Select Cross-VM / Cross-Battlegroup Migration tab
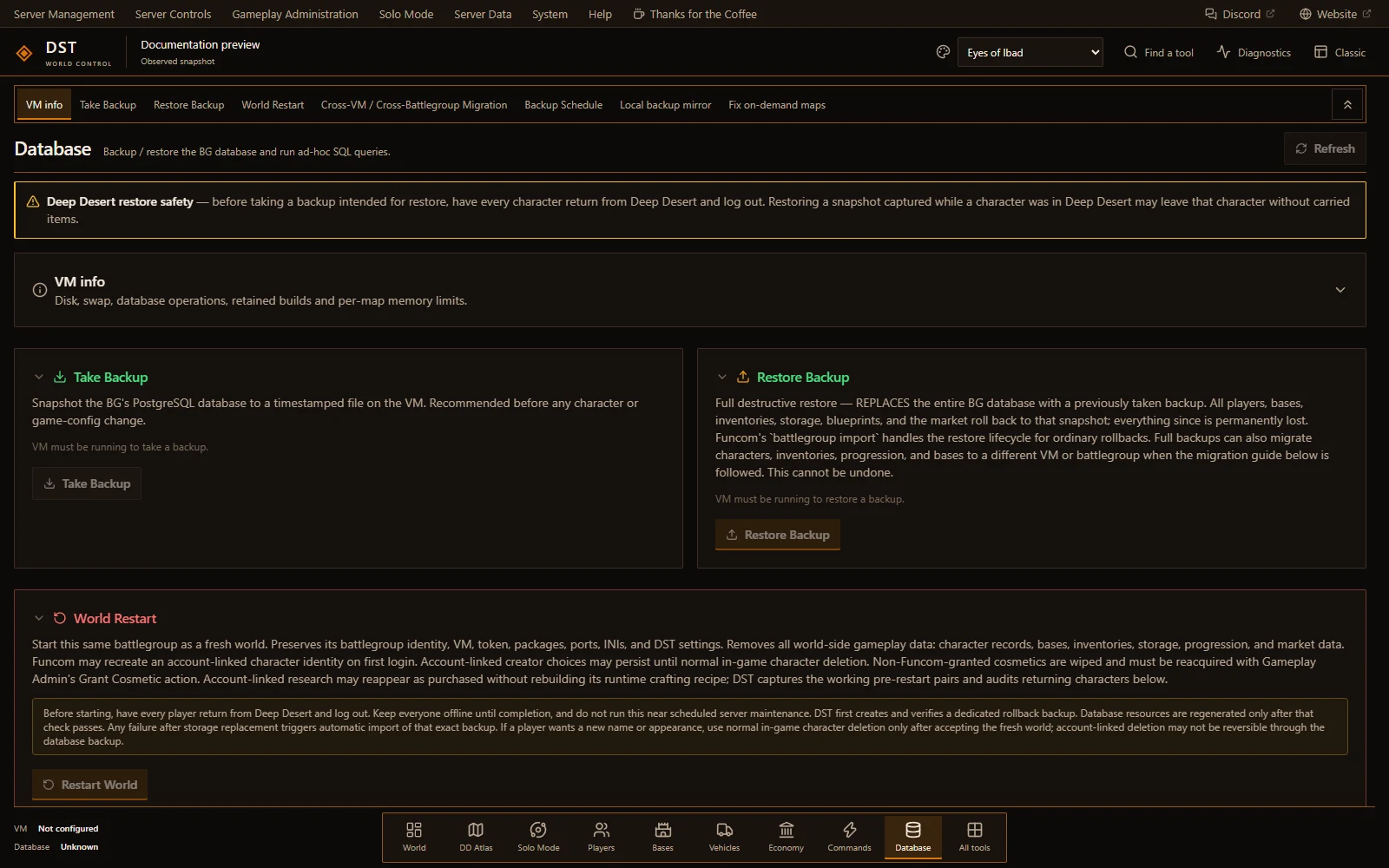This screenshot has width=1389, height=868. coord(414,104)
